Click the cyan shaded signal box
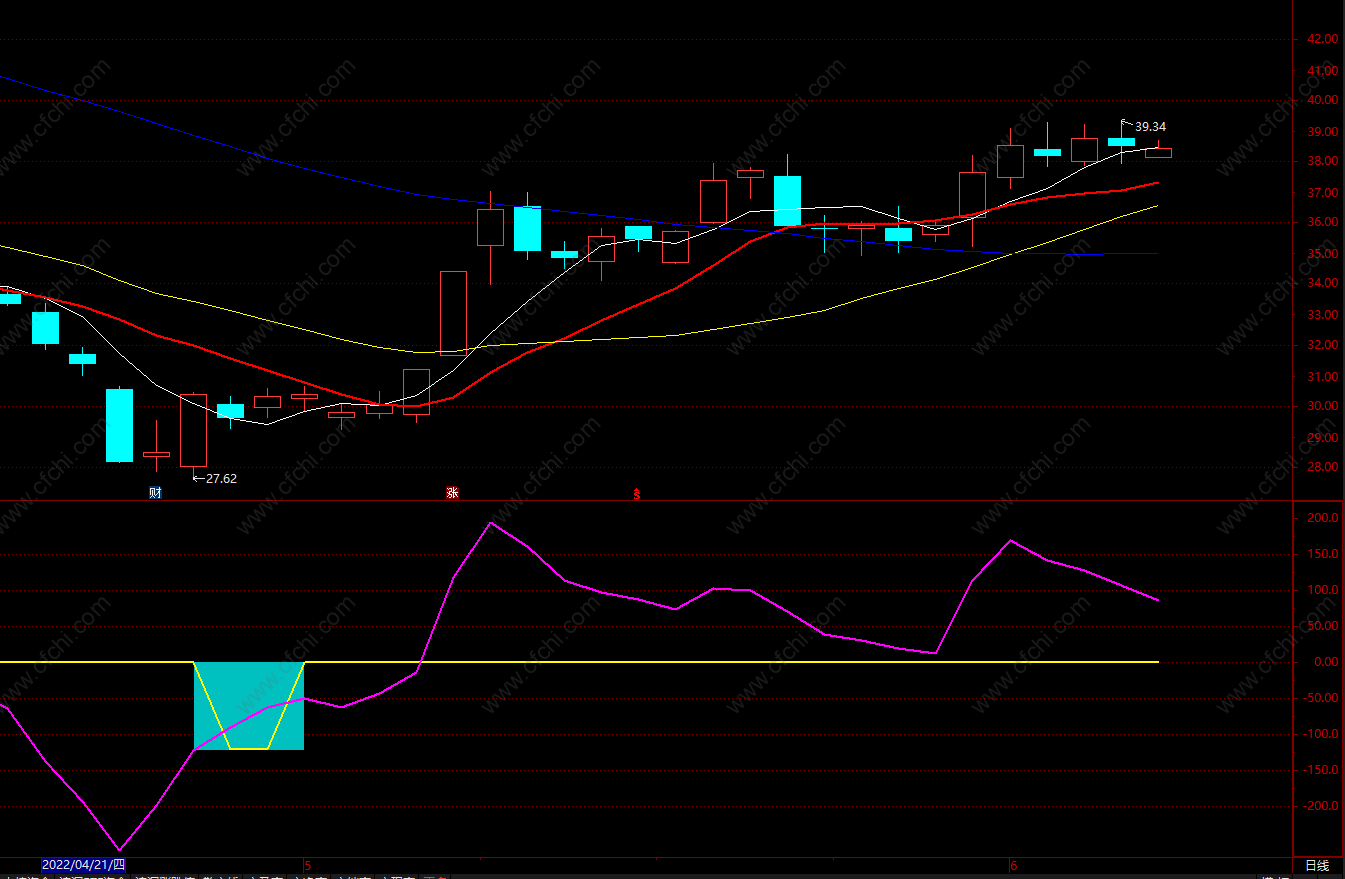The height and width of the screenshot is (879, 1345). pos(248,706)
